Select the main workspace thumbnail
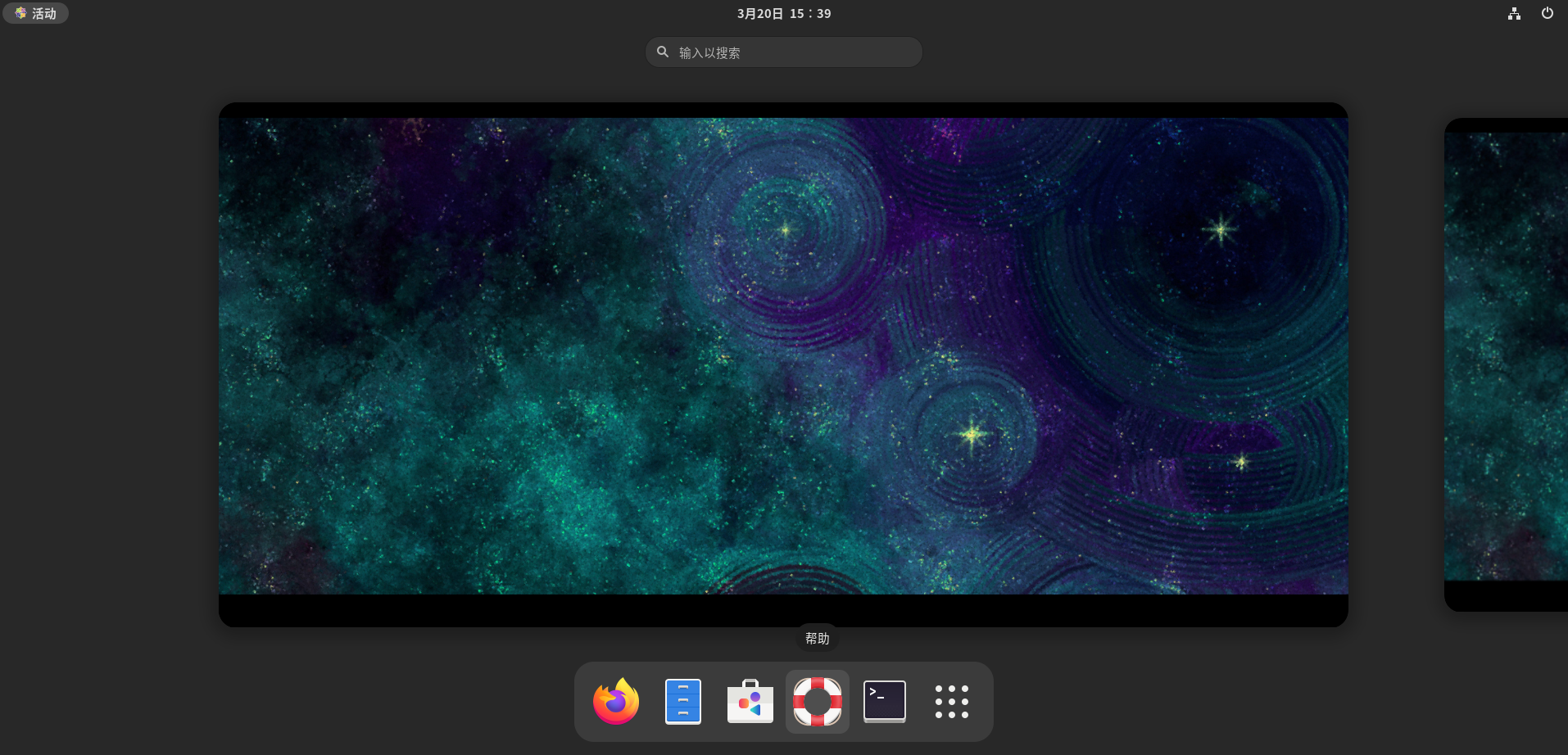The image size is (1568, 755). [x=783, y=364]
